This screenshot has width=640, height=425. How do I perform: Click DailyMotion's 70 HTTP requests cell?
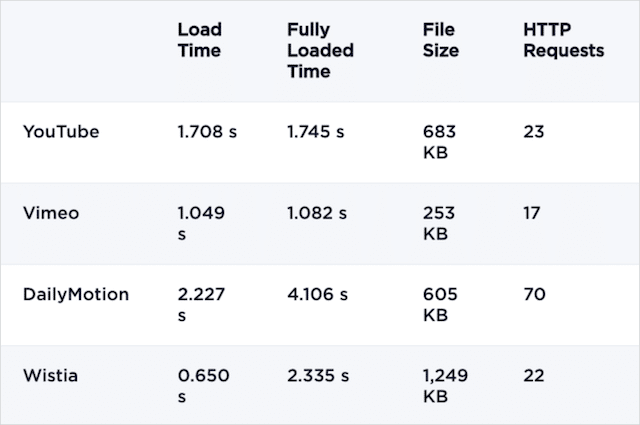[534, 294]
